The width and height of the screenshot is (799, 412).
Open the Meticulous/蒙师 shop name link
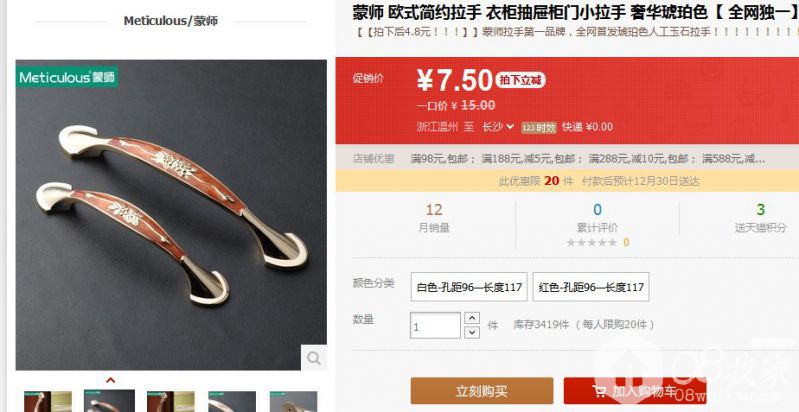tap(171, 21)
